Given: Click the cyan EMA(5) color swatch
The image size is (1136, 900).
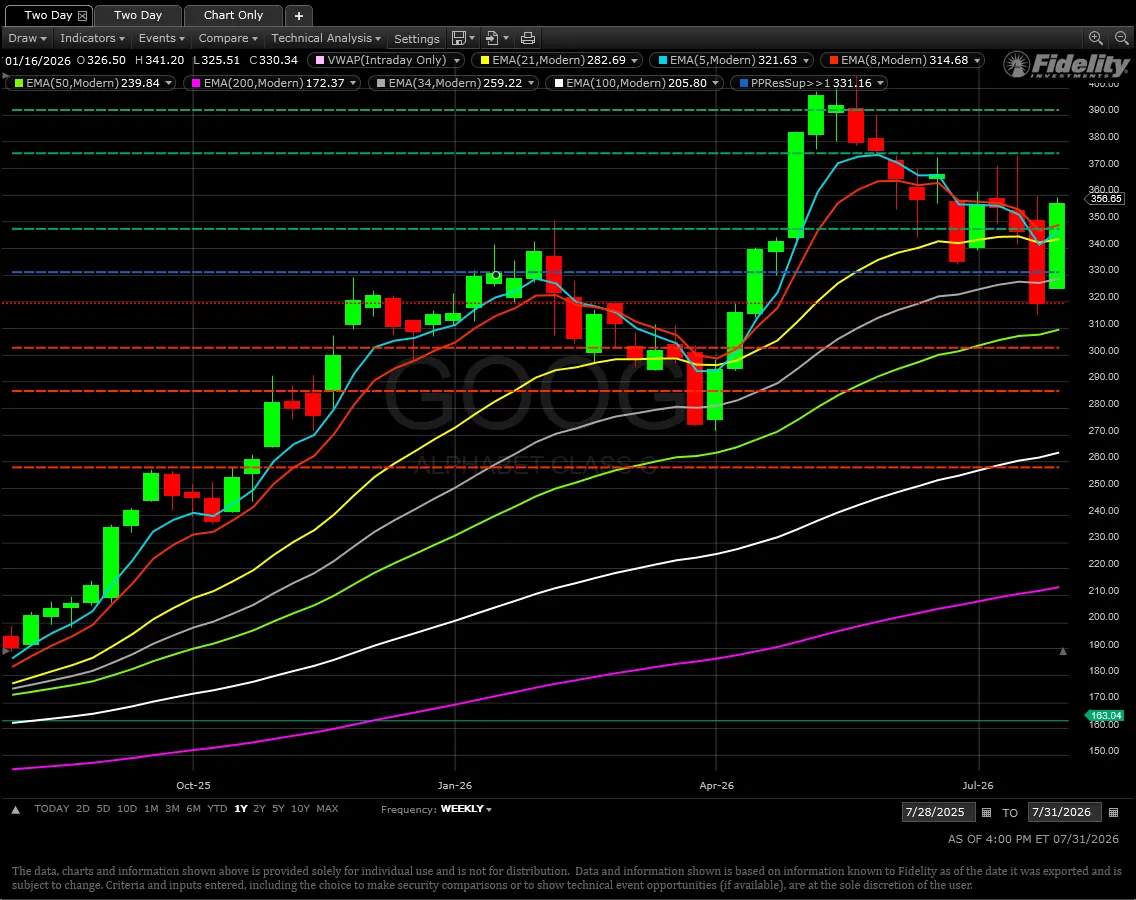Looking at the screenshot, I should 663,61.
